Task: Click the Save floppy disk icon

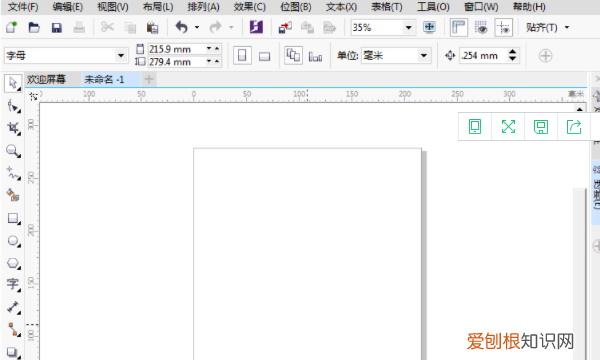Action: (x=57, y=28)
